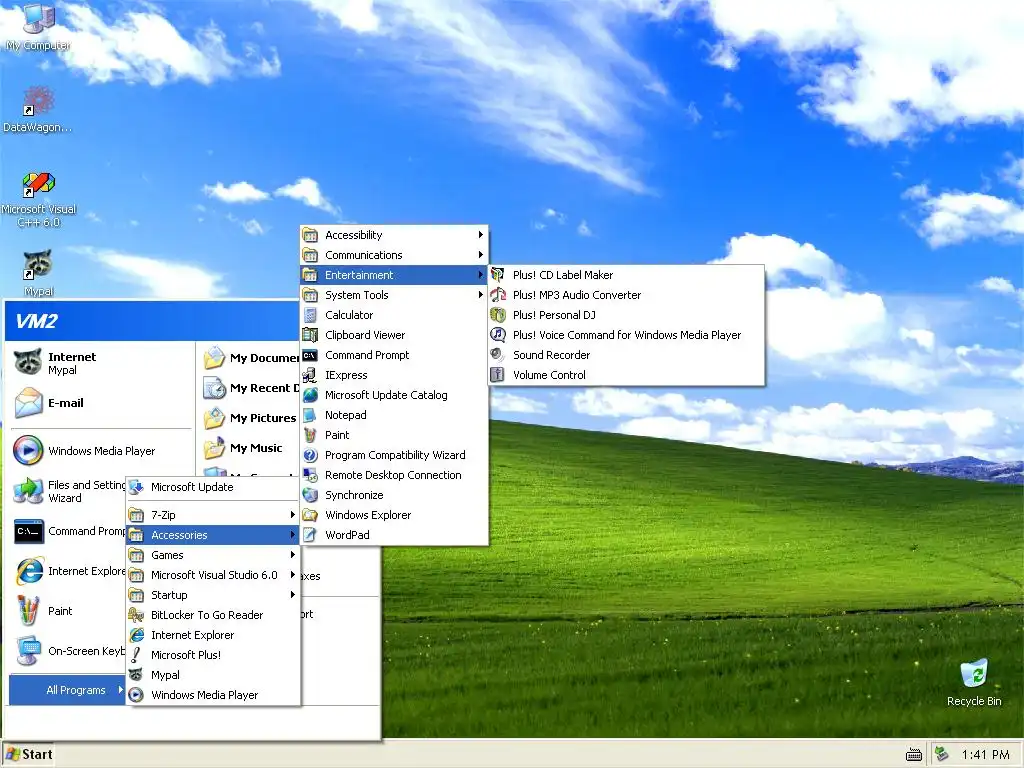Open Recycle Bin on desktop
The image size is (1024, 768).
point(974,682)
